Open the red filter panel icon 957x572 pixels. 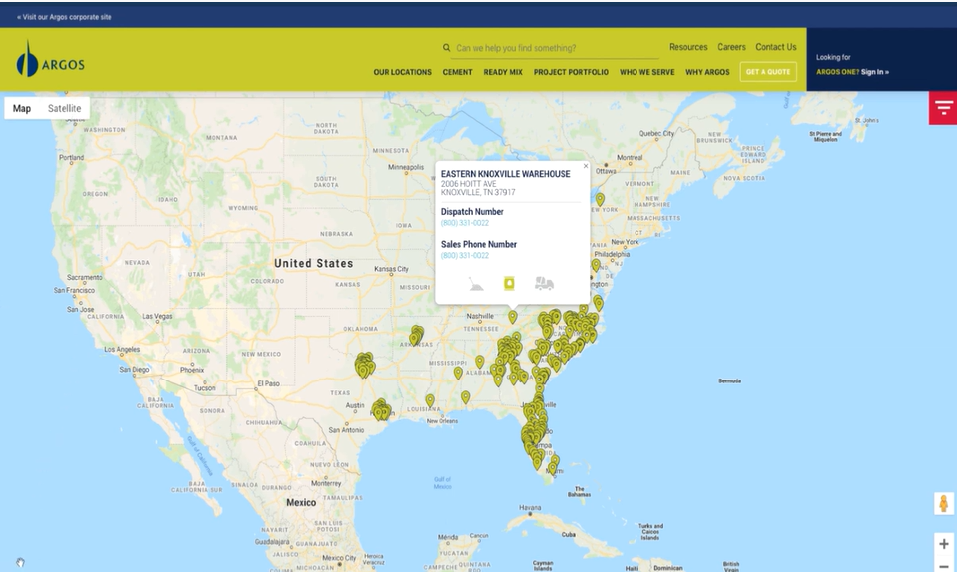pyautogui.click(x=943, y=108)
